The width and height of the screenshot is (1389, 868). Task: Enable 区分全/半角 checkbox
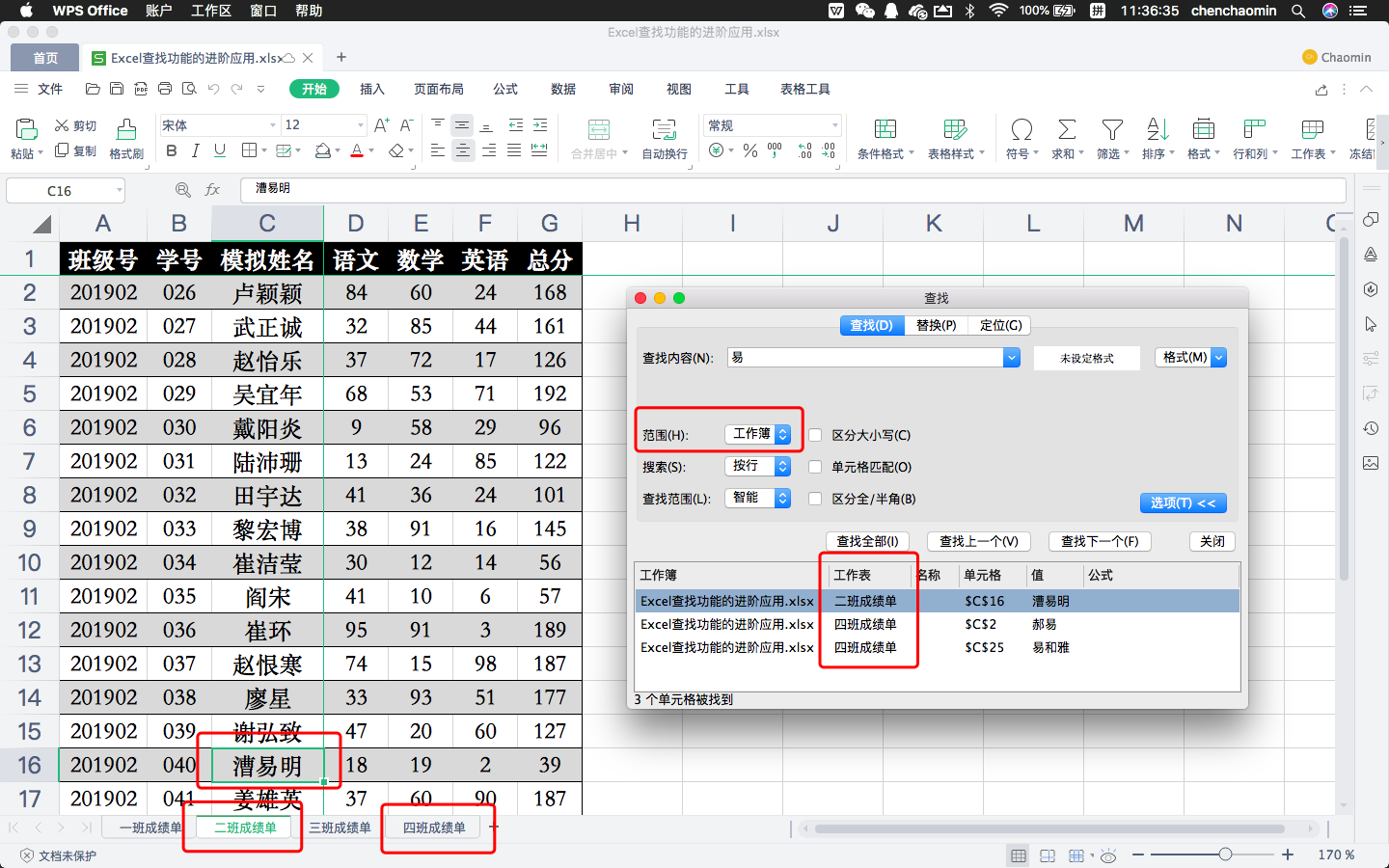point(815,499)
